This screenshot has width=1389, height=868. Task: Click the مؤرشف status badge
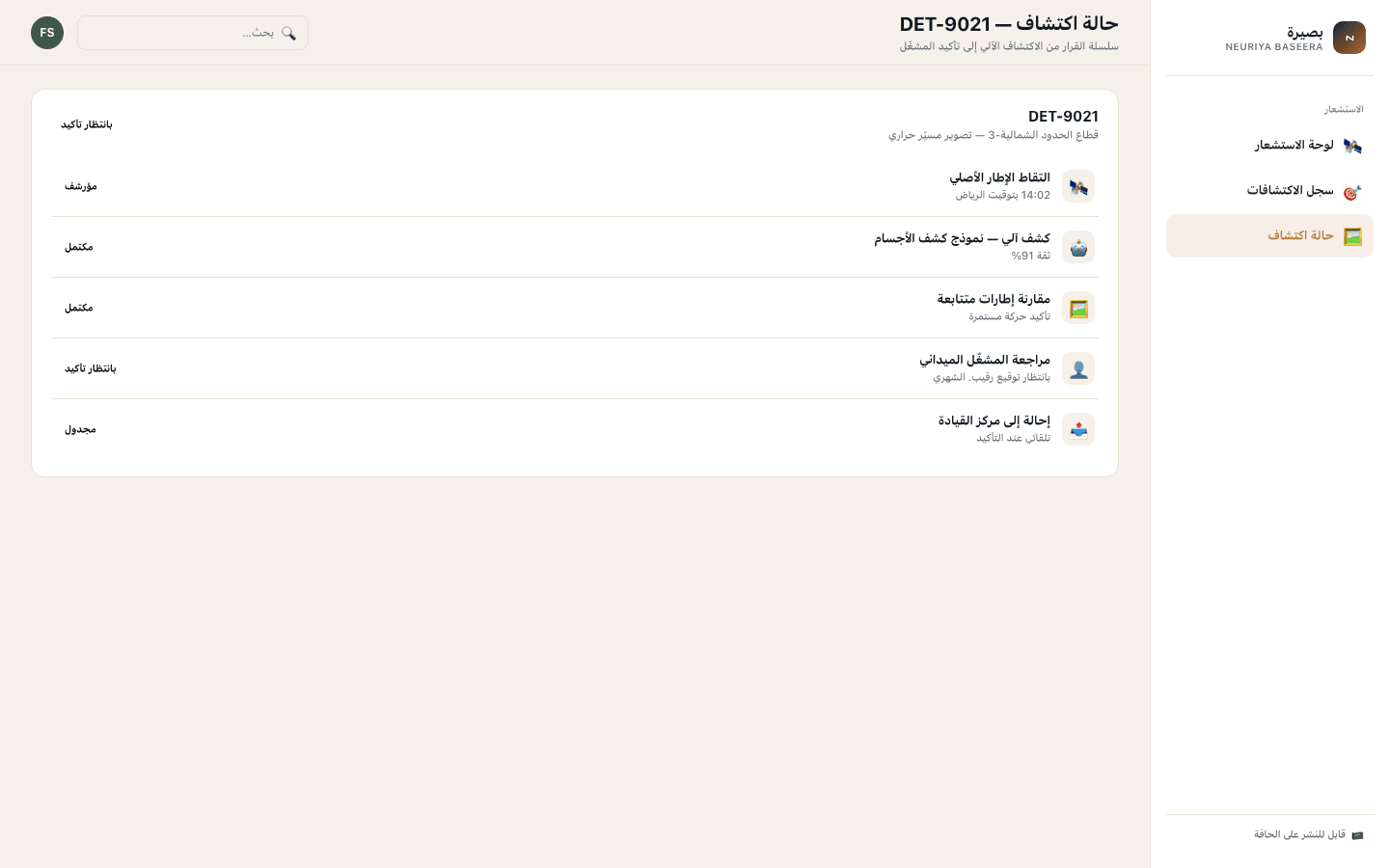tap(81, 186)
